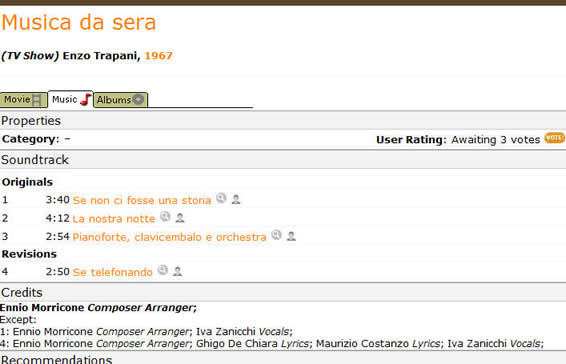Click the Musica da sera title
This screenshot has height=364, width=566.
[x=79, y=22]
